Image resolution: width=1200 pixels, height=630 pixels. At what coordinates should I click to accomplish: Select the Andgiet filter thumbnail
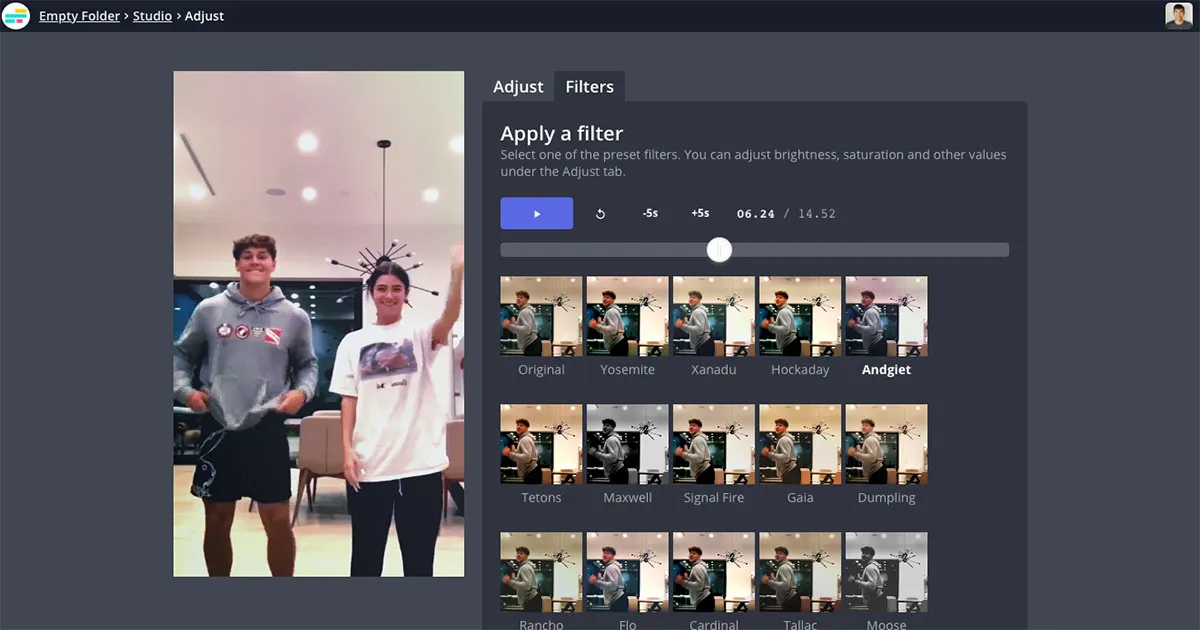(886, 316)
